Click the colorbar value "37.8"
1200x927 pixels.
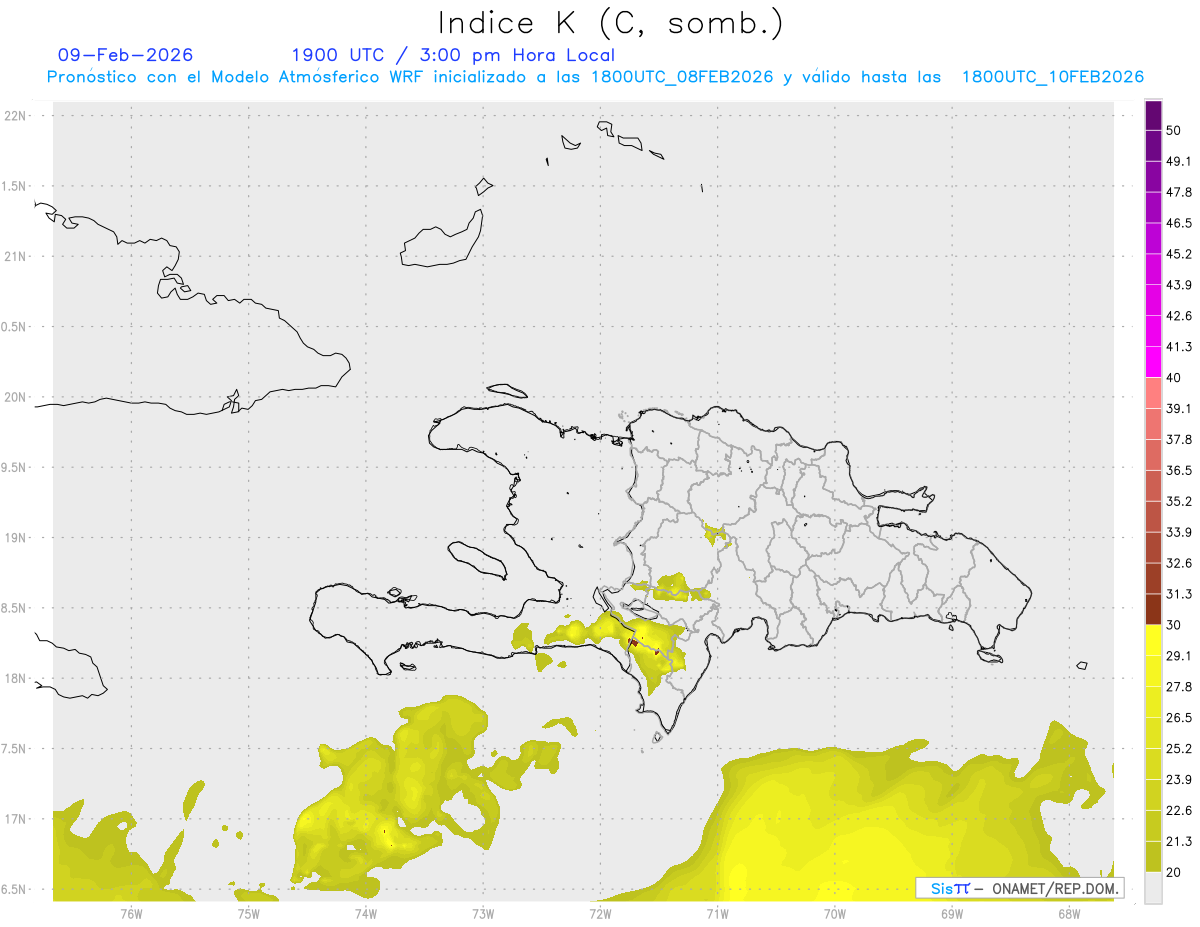click(x=1179, y=440)
